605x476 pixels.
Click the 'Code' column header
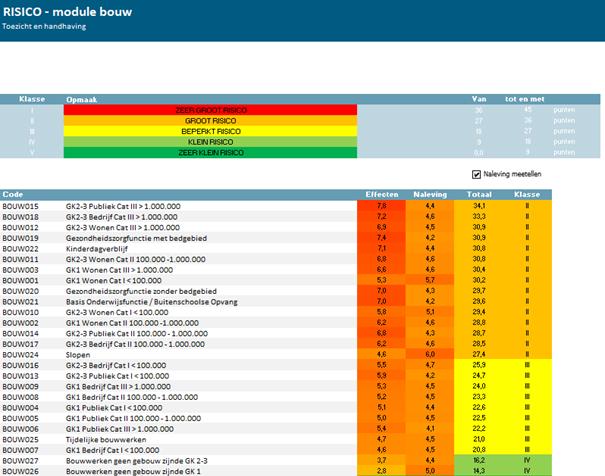(x=14, y=194)
